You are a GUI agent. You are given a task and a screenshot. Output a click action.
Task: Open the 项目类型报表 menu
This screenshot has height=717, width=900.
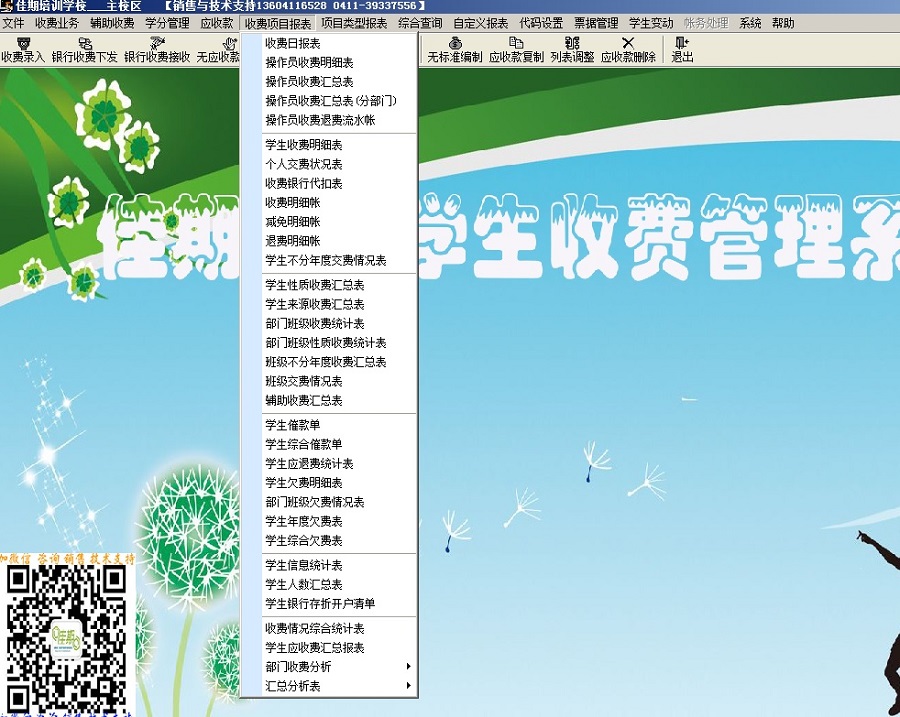tap(354, 23)
